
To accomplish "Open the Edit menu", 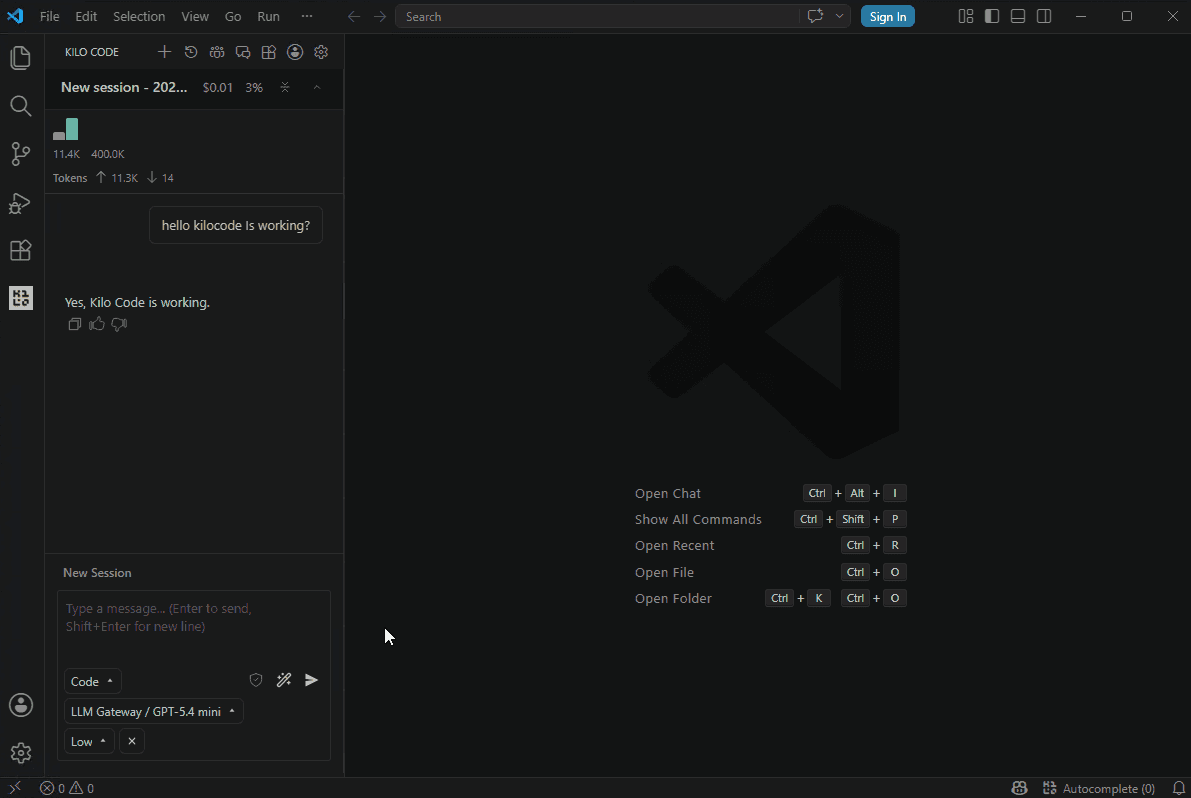I will pos(86,16).
